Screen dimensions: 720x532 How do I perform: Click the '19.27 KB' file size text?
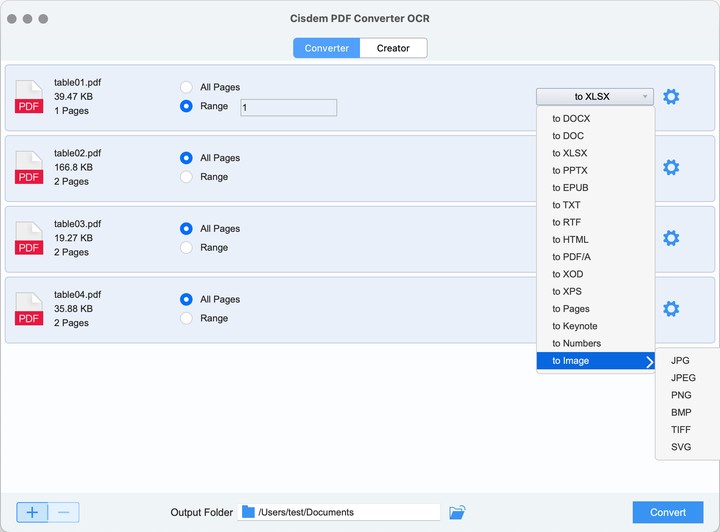pos(73,238)
